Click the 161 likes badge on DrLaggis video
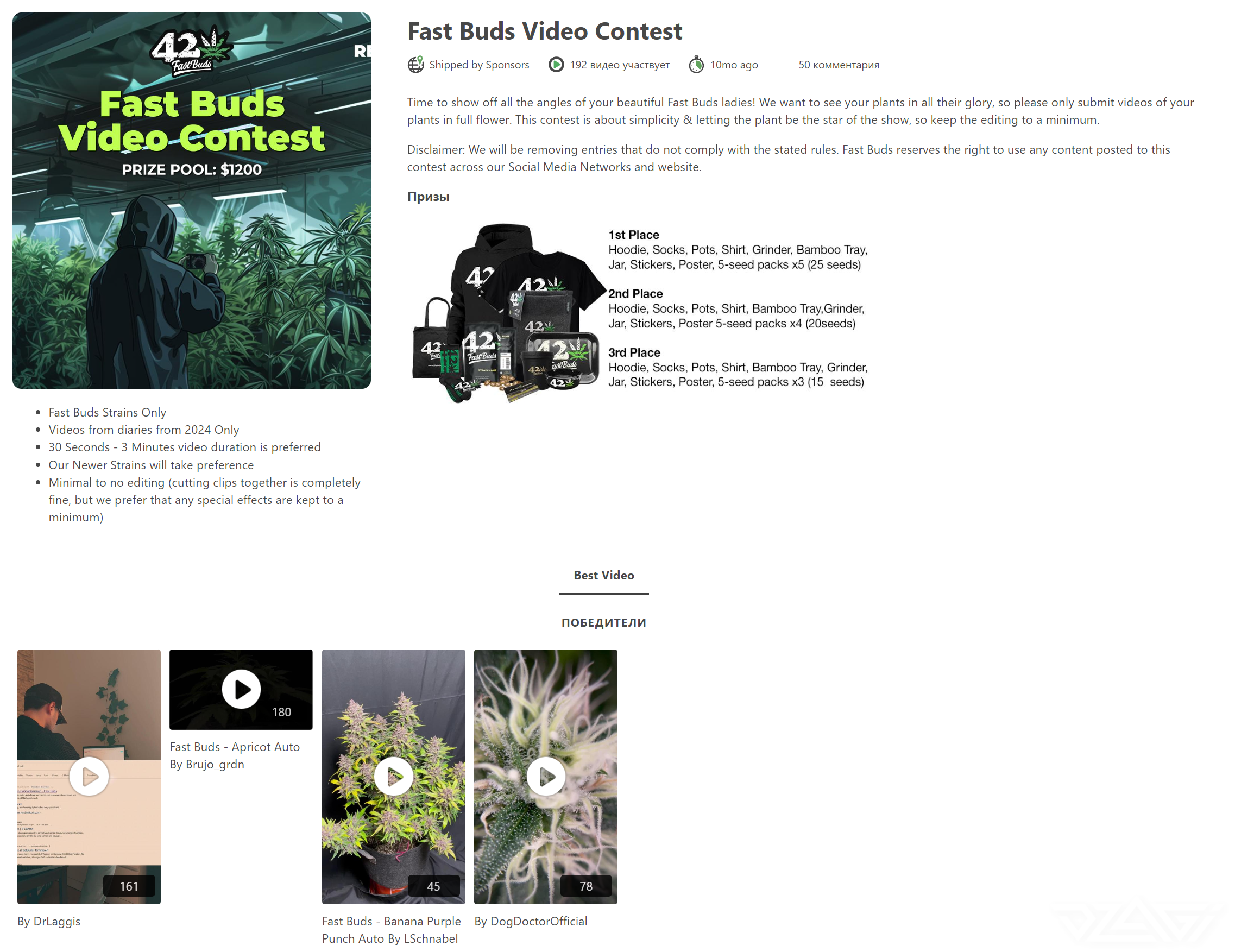The width and height of the screenshot is (1235, 952). [x=129, y=886]
